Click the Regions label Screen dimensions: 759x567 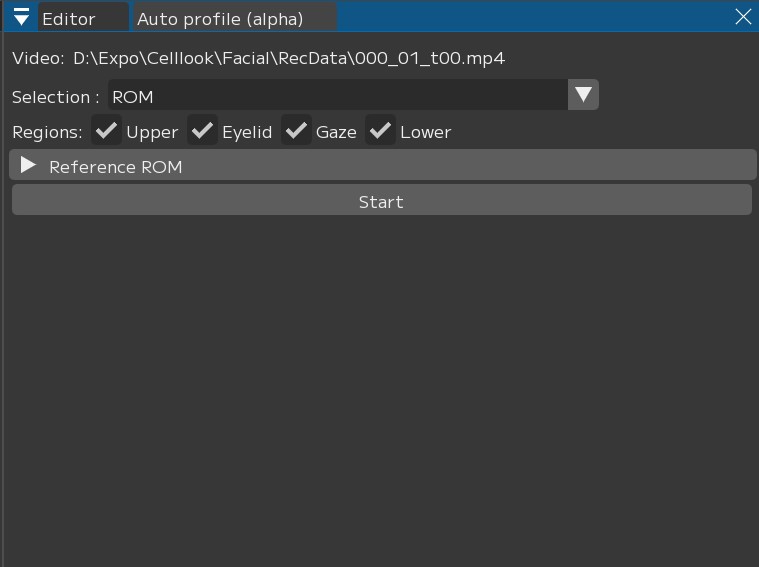point(47,132)
